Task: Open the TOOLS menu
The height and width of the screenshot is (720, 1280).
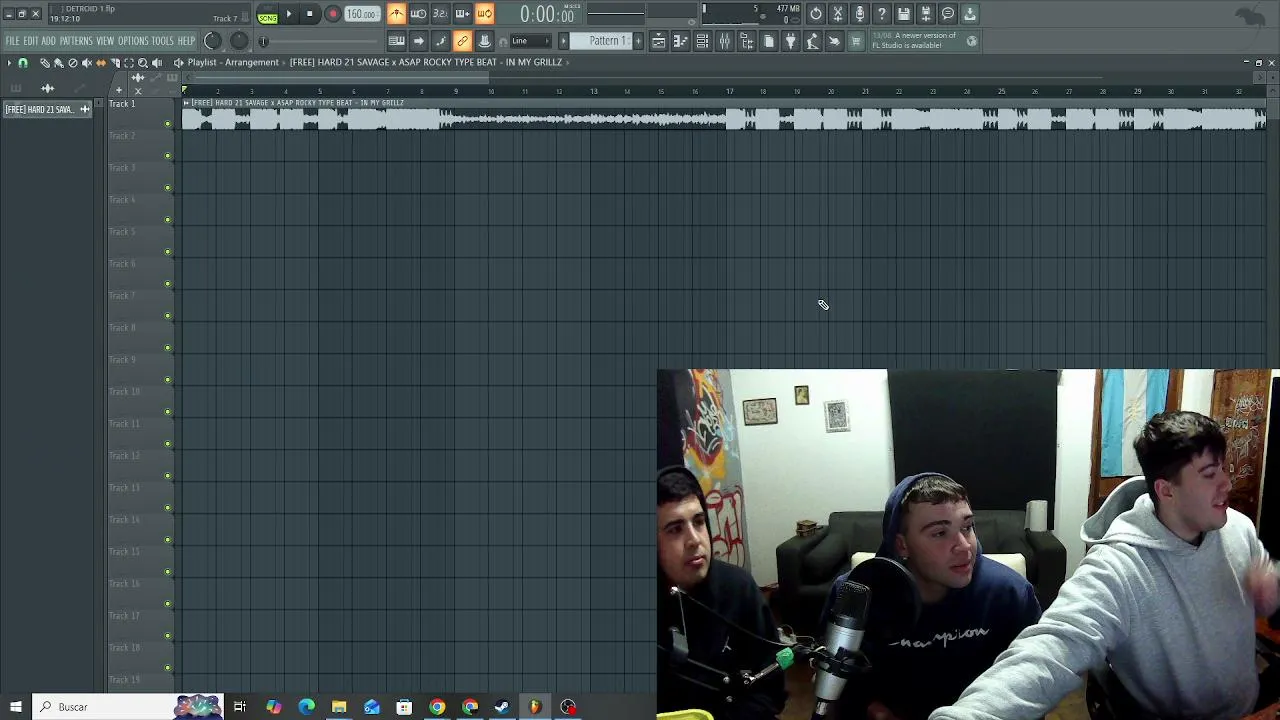Action: click(162, 41)
